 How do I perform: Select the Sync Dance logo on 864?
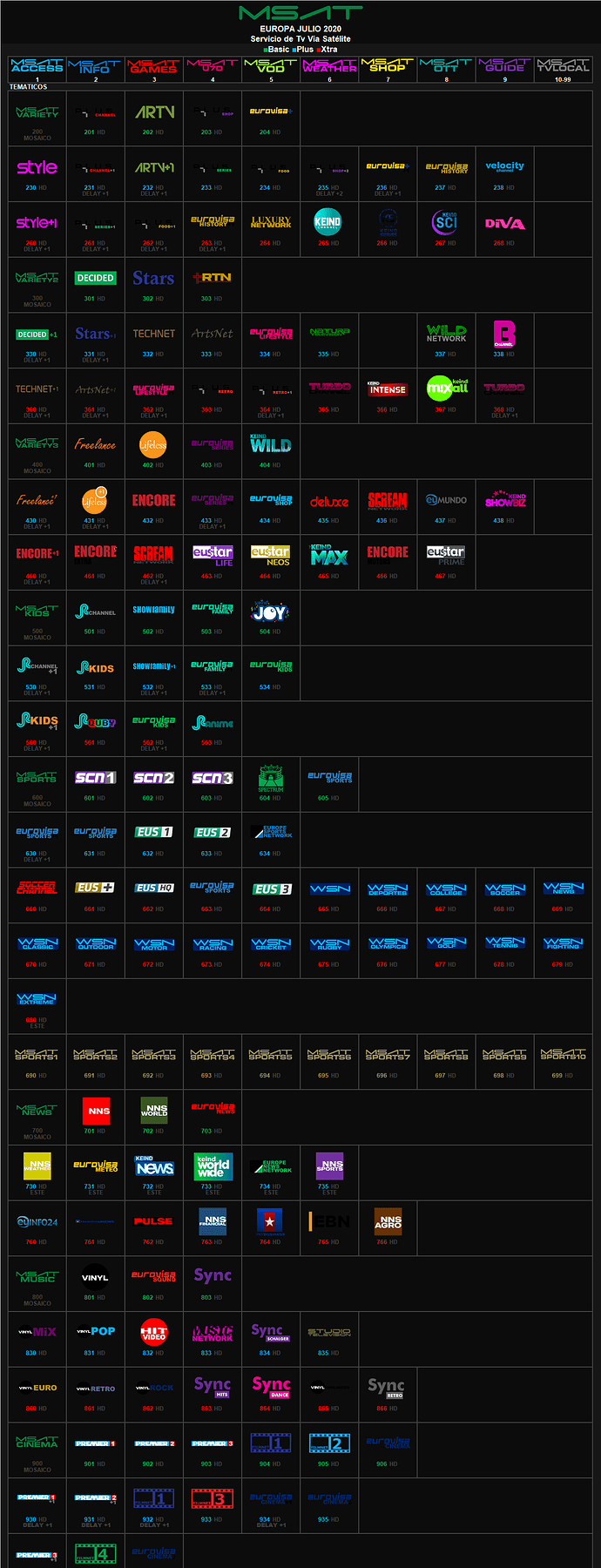(271, 1388)
